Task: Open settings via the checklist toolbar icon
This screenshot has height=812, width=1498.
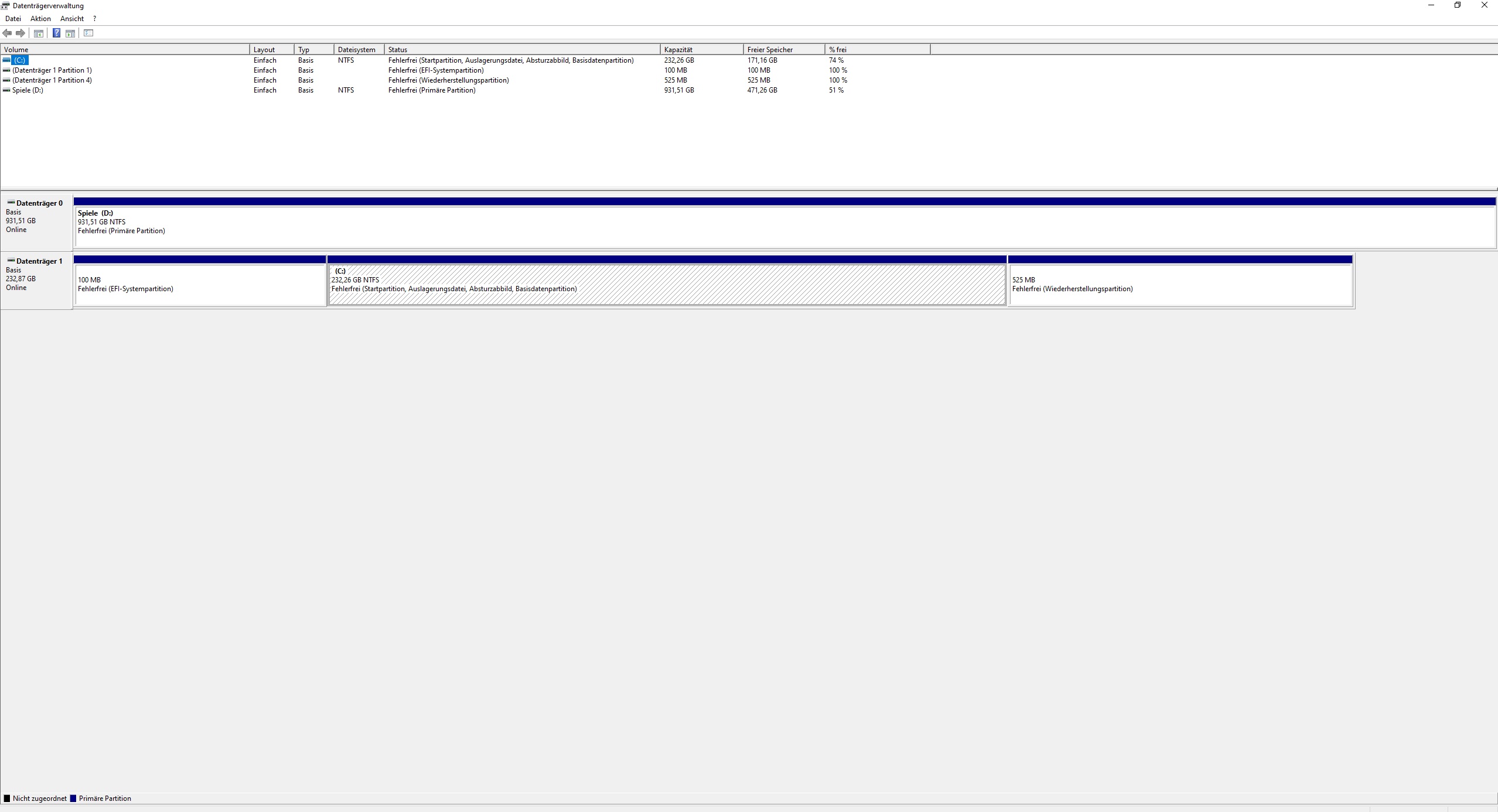Action: 88,33
